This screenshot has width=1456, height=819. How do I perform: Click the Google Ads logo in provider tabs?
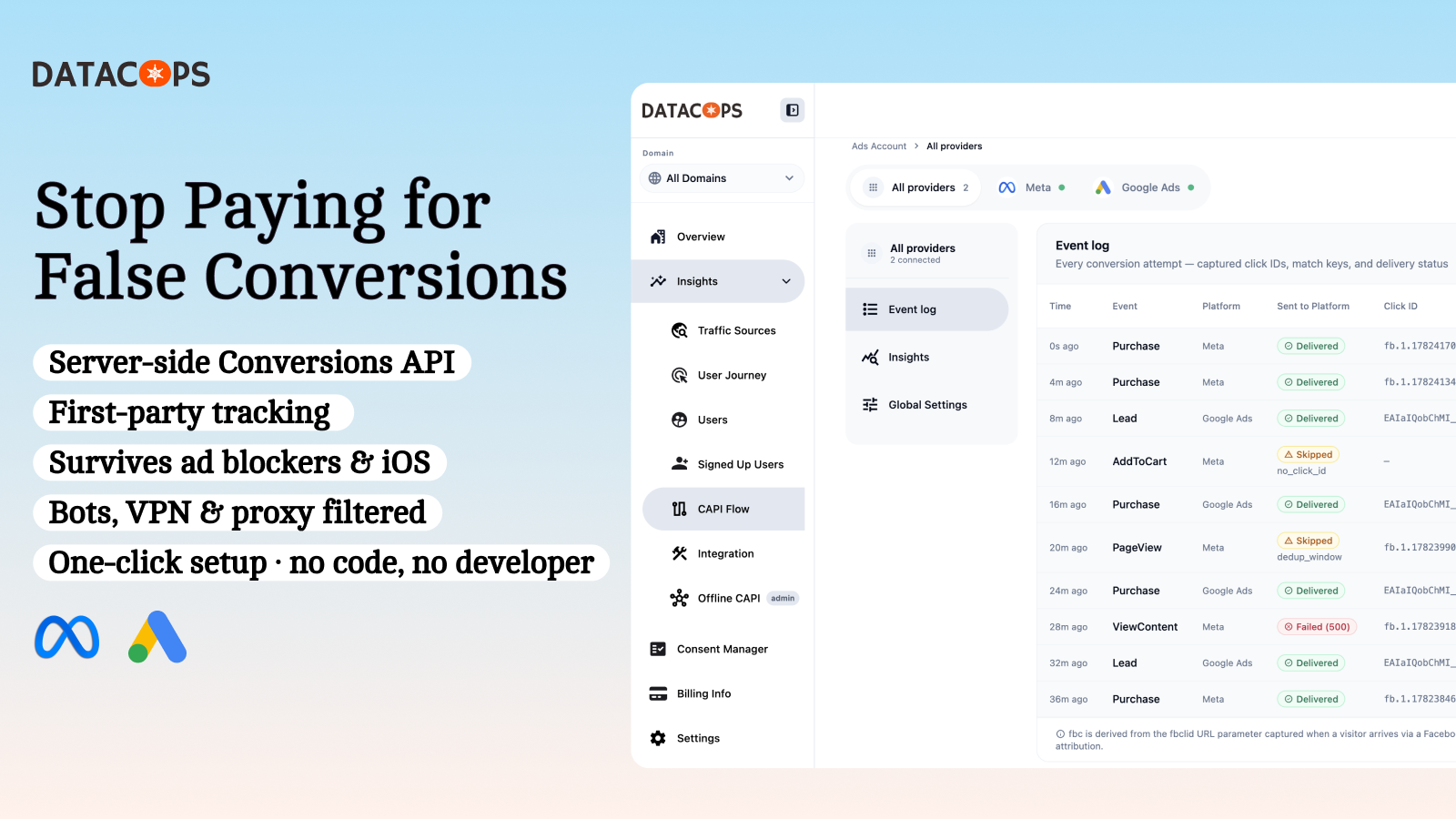(x=1103, y=187)
